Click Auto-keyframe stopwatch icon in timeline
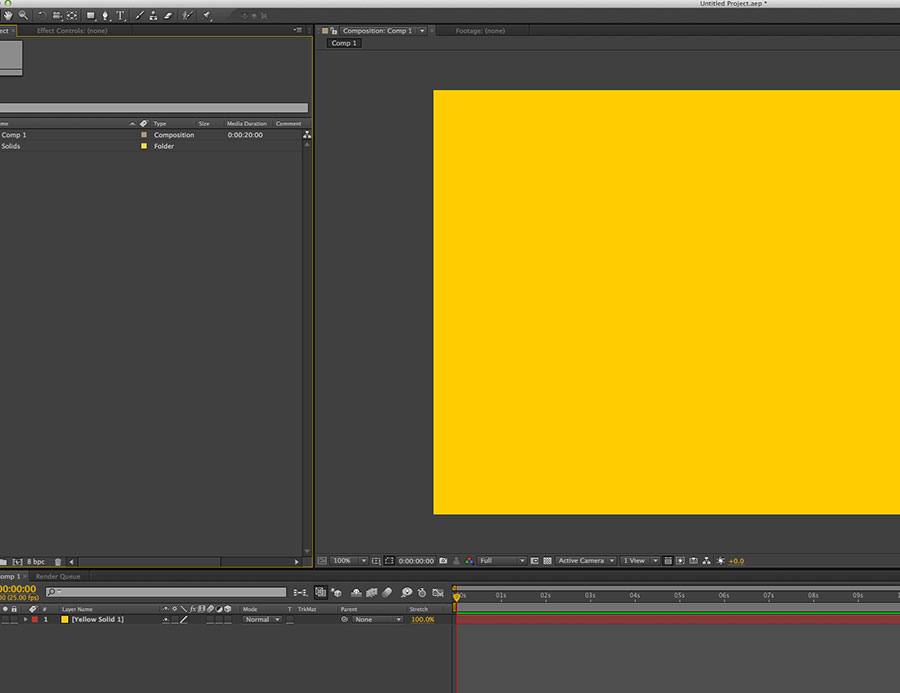The width and height of the screenshot is (900, 693). (x=422, y=593)
